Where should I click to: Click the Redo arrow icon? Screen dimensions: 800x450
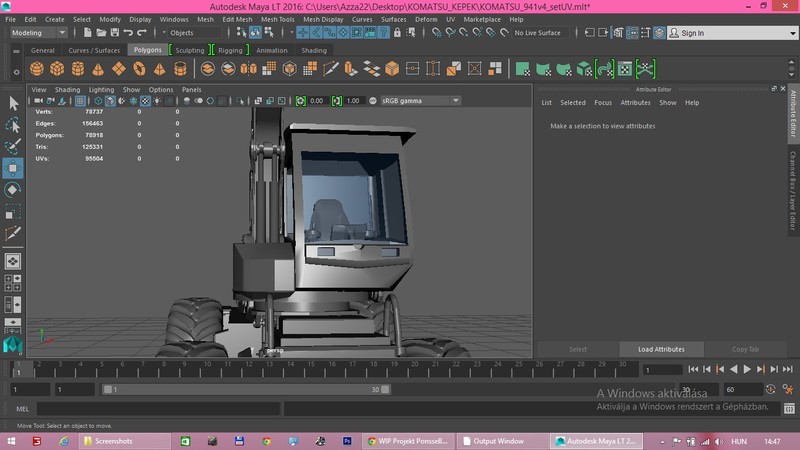coord(142,33)
